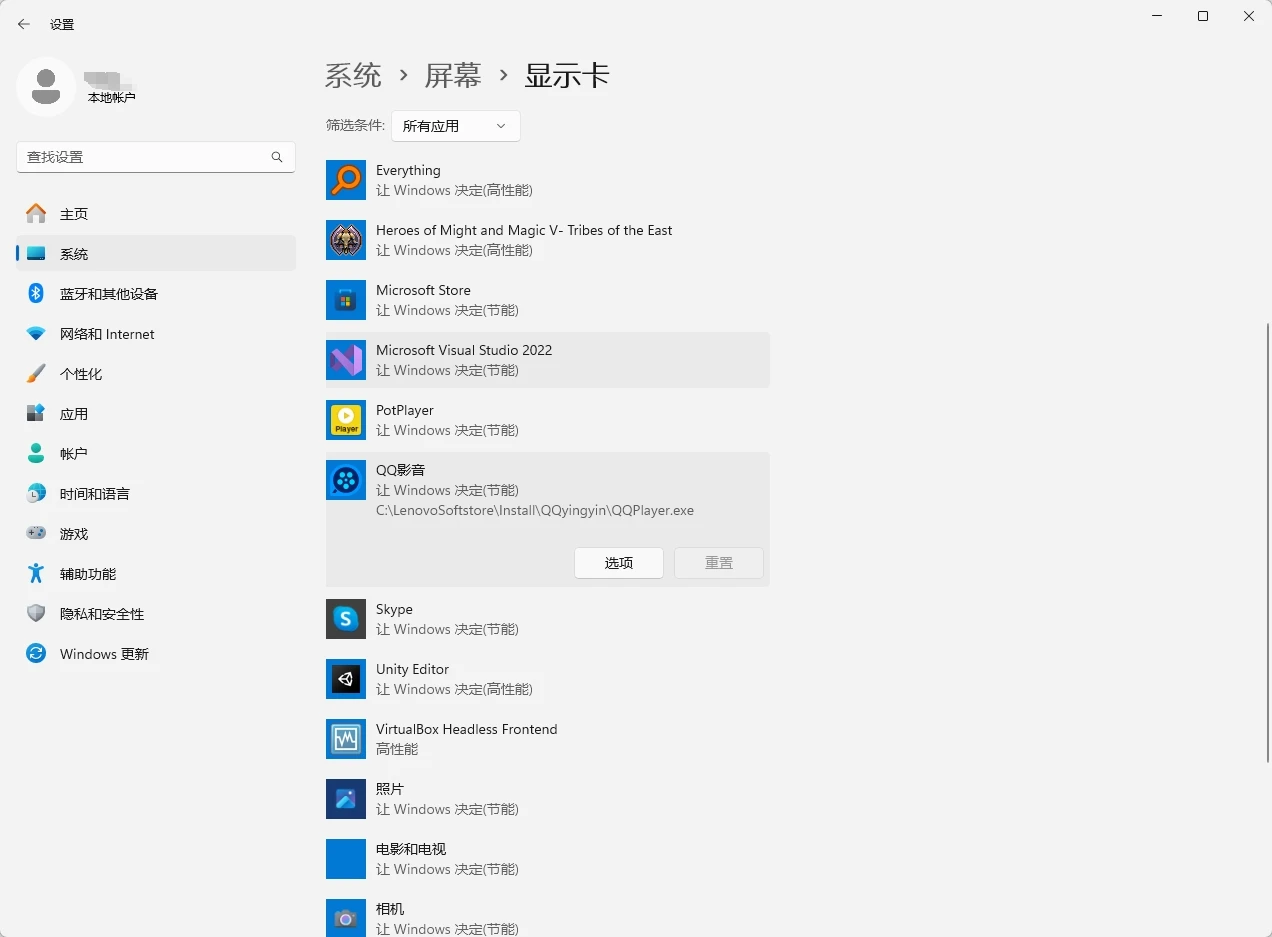This screenshot has width=1272, height=937.
Task: Go to 系统 in the breadcrumb
Action: [353, 75]
